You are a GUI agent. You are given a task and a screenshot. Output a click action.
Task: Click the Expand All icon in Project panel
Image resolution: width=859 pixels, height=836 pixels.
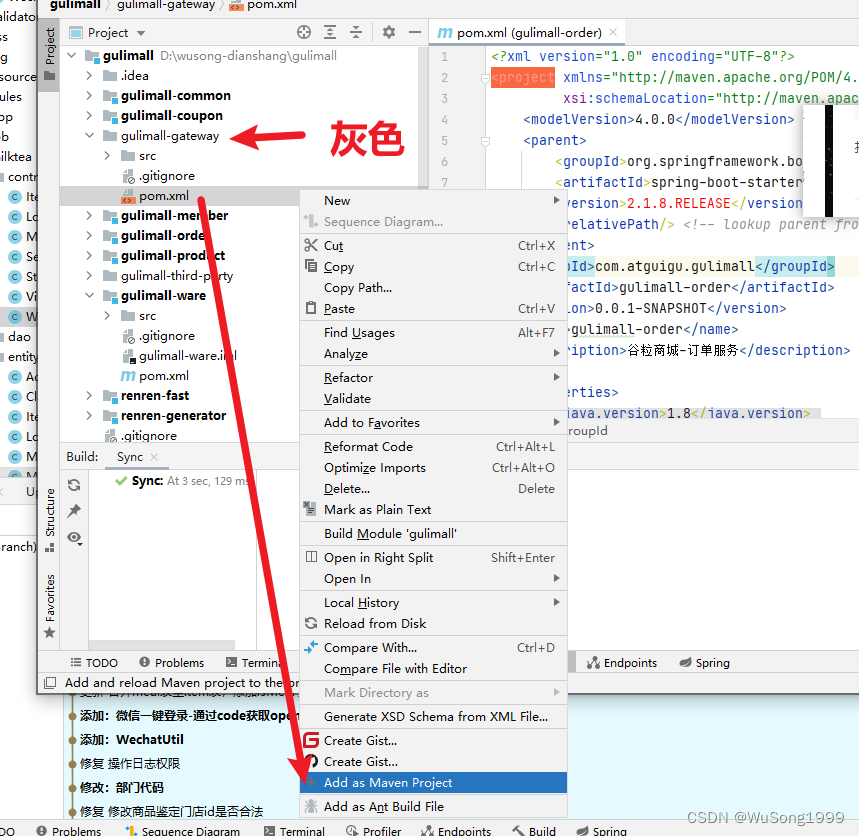[330, 32]
